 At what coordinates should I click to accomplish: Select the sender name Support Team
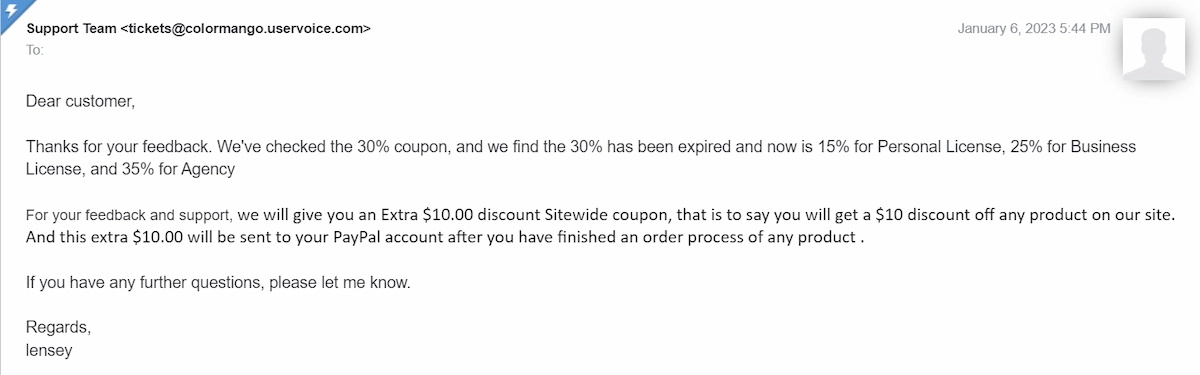71,29
